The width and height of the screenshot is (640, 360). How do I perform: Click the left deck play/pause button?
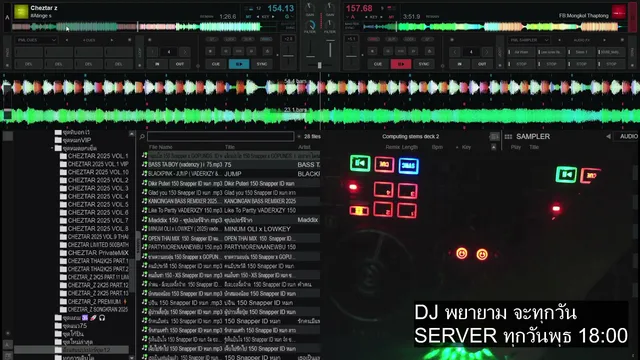(239, 64)
